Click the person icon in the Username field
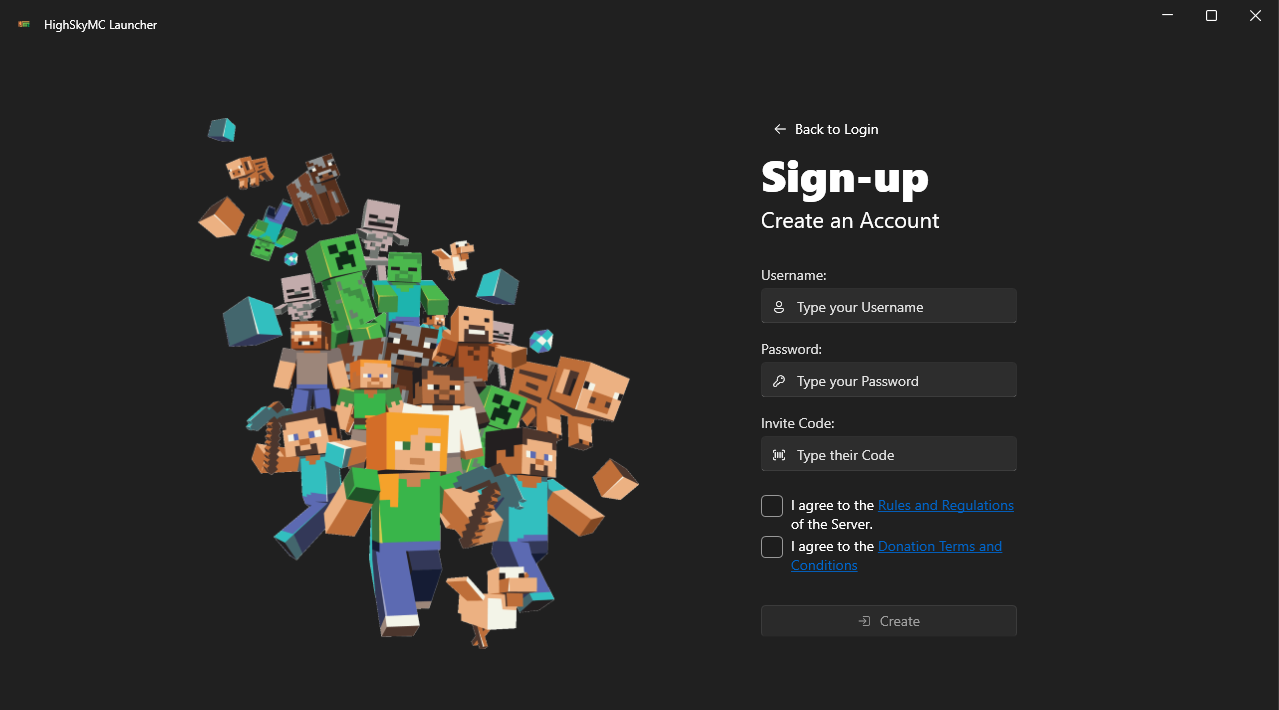Screen dimensions: 1279x710 pyautogui.click(x=779, y=307)
